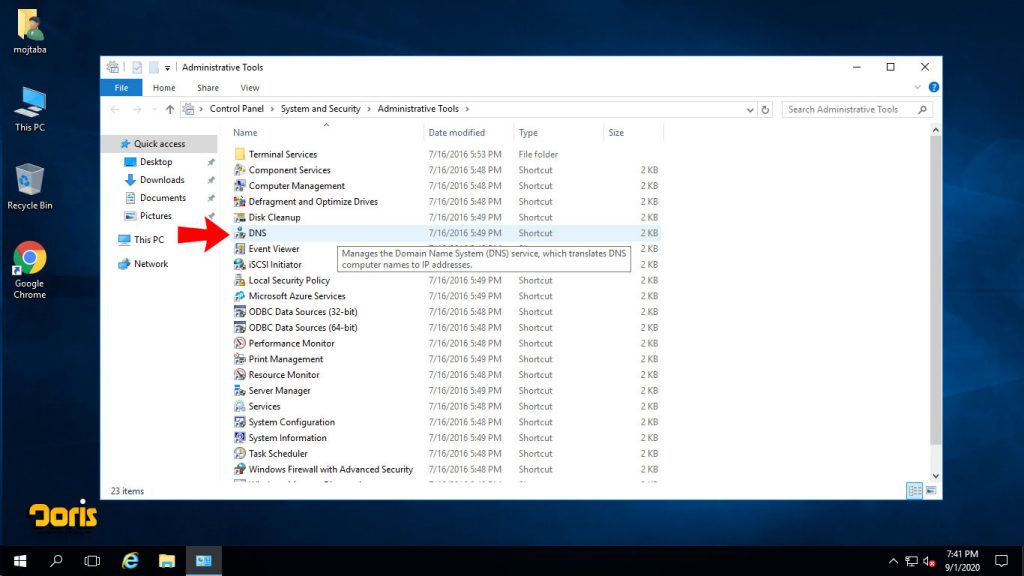Select the System Information icon

(240, 438)
